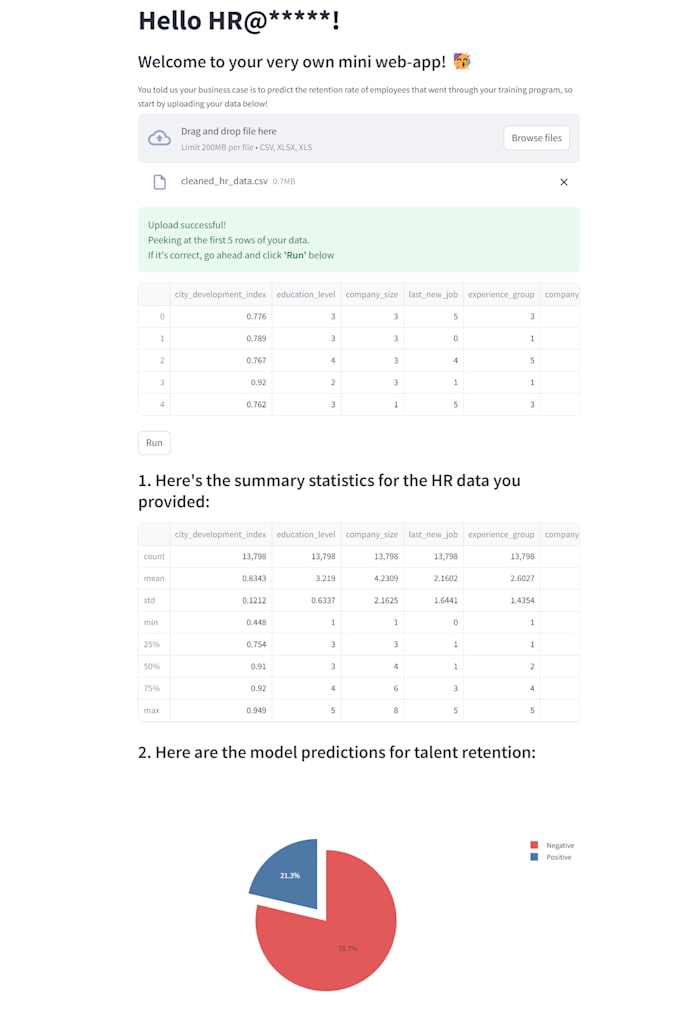680x1012 pixels.
Task: Click education_level header in the preview table
Action: [306, 294]
